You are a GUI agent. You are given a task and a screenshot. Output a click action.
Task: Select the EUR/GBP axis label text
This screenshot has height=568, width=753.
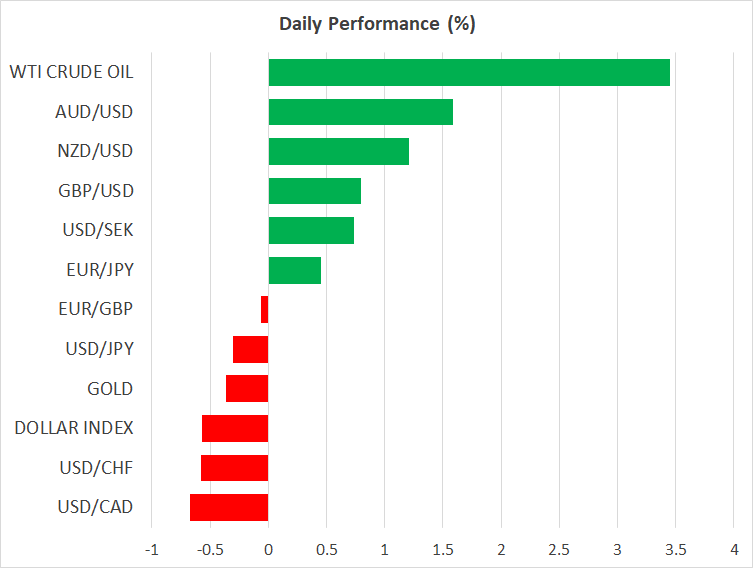tap(96, 309)
